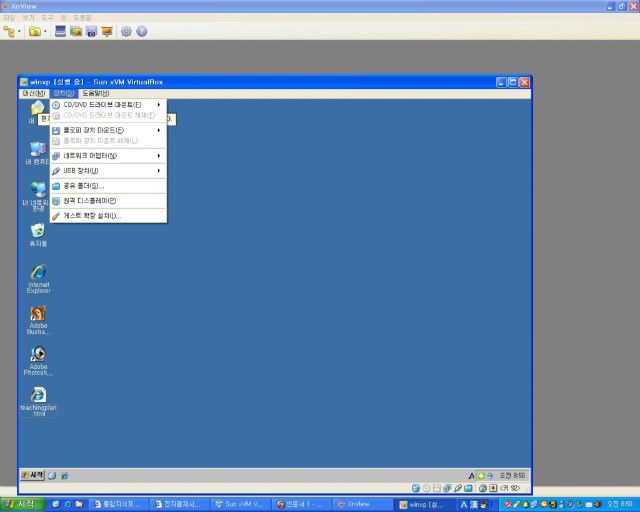Open the XnView 보기 menu
Image resolution: width=640 pixels, height=512 pixels.
point(28,18)
